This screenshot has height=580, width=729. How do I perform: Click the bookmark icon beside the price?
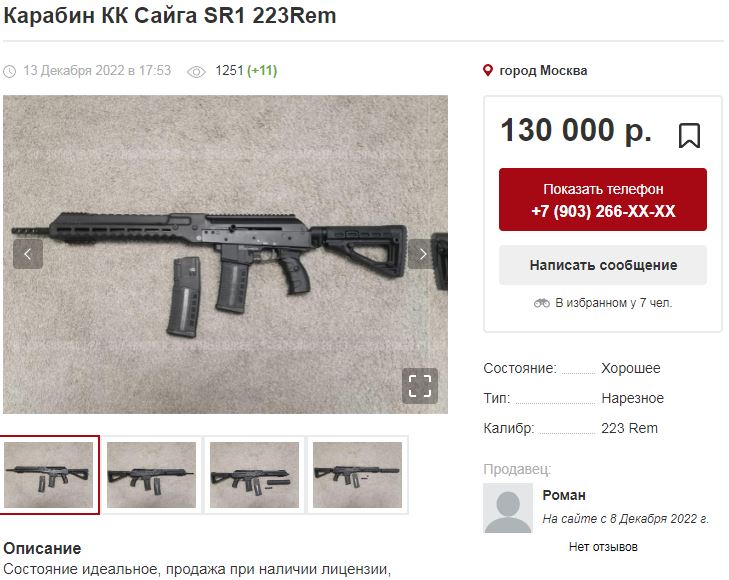(x=689, y=135)
